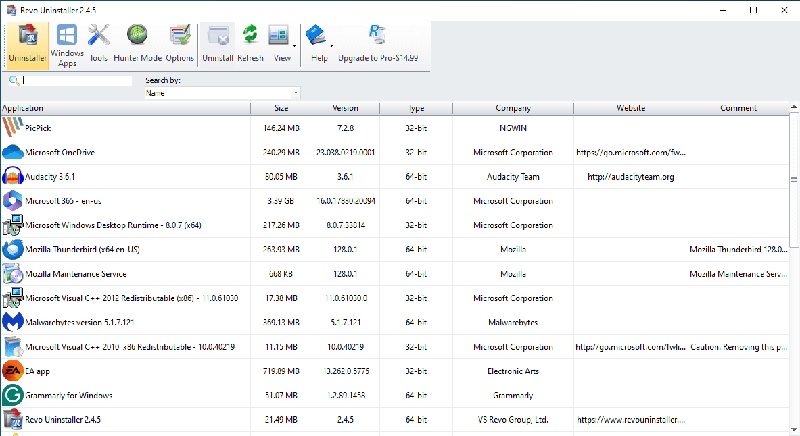Select Visual C++ 2010 Redistributable icon
This screenshot has width=800, height=436.
(12, 347)
